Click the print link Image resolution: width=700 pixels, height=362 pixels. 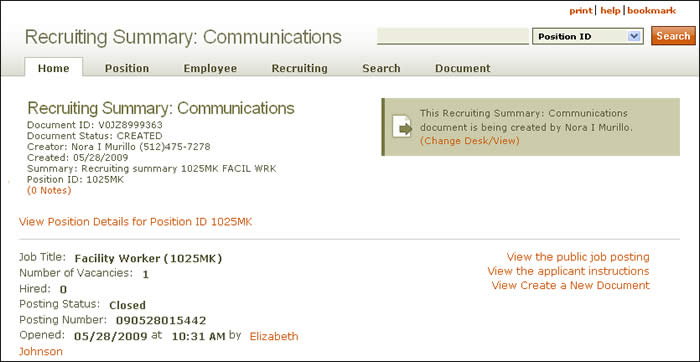[x=581, y=11]
